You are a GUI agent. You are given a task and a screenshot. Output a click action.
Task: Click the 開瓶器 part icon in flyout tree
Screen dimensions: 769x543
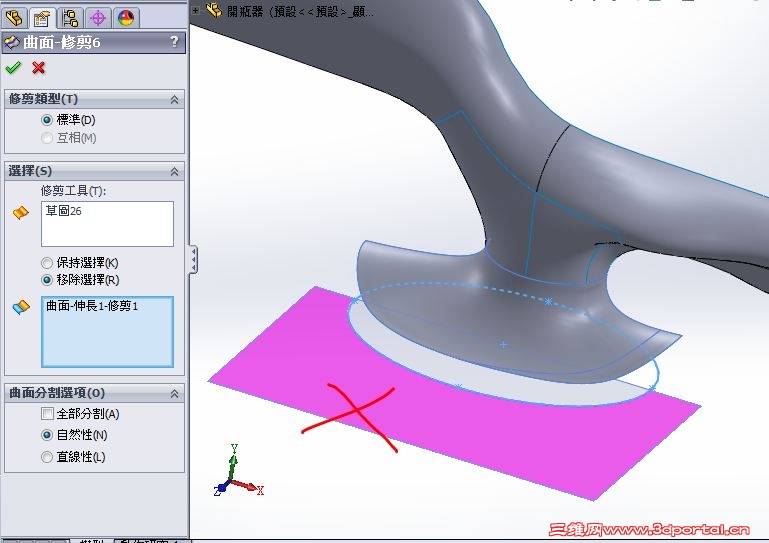214,10
